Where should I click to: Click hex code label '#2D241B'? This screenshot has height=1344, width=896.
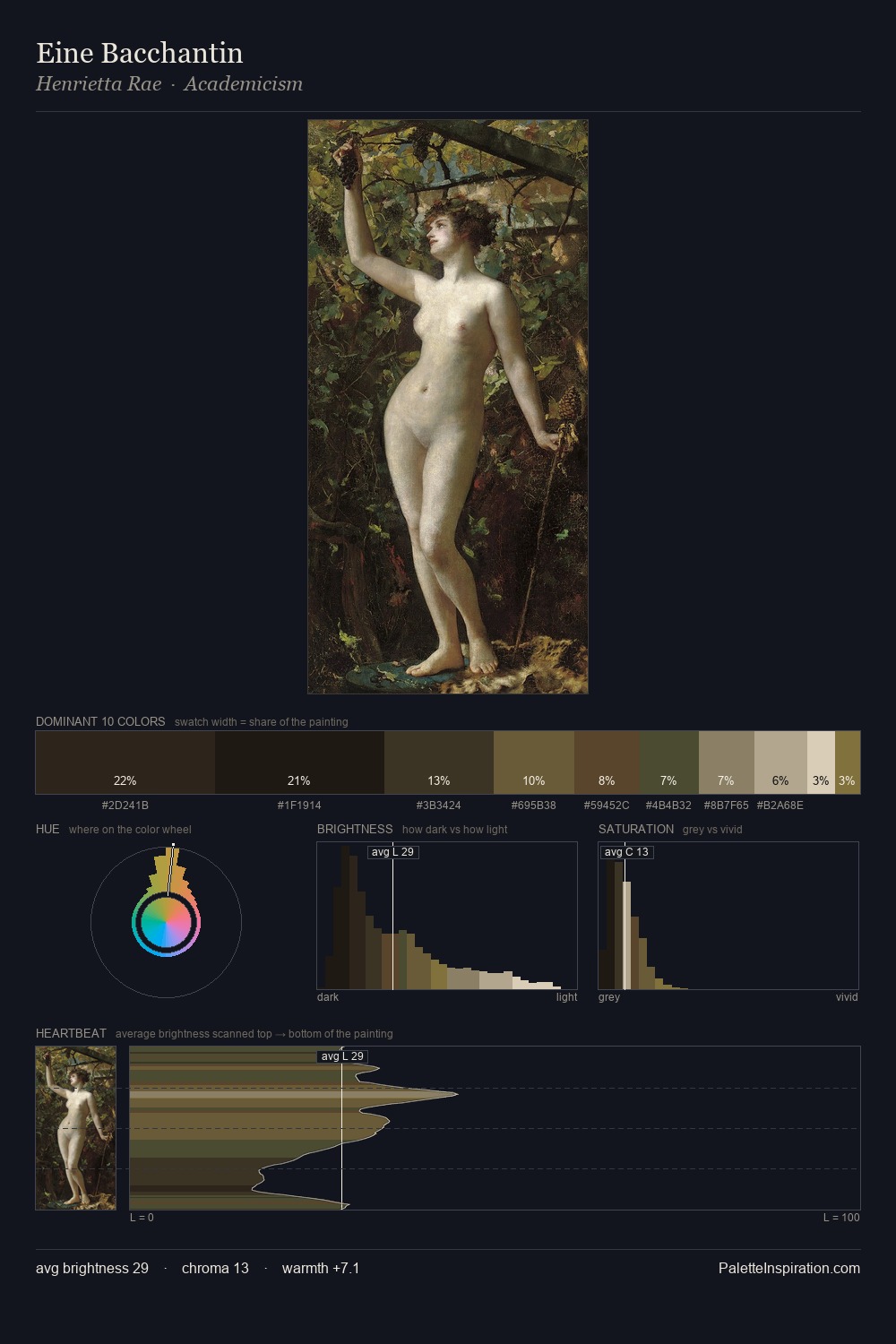125,806
